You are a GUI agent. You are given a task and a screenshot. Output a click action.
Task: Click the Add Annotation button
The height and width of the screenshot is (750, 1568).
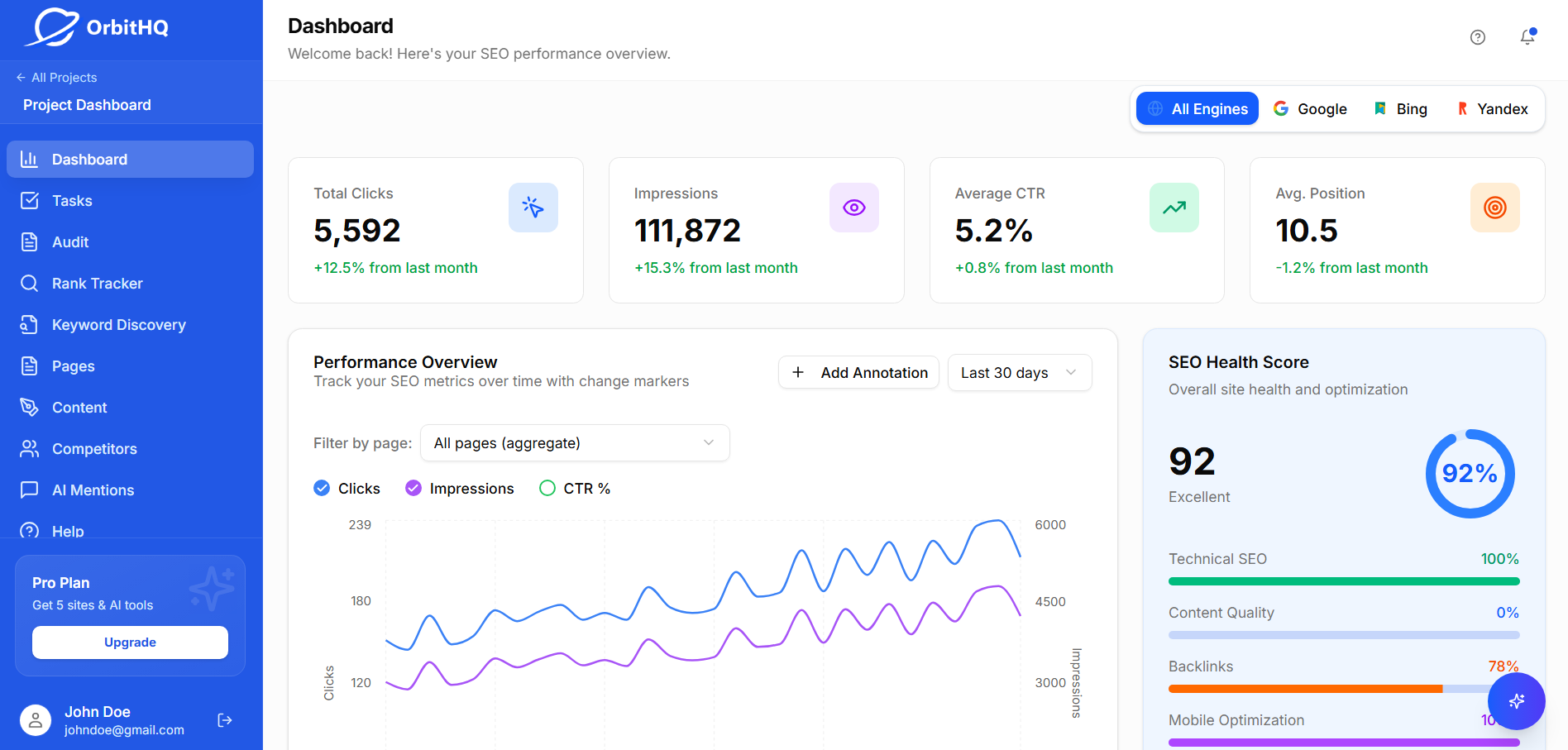[858, 372]
